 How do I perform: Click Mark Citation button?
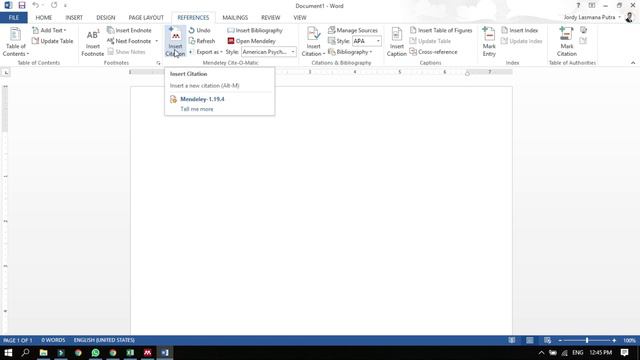567,42
